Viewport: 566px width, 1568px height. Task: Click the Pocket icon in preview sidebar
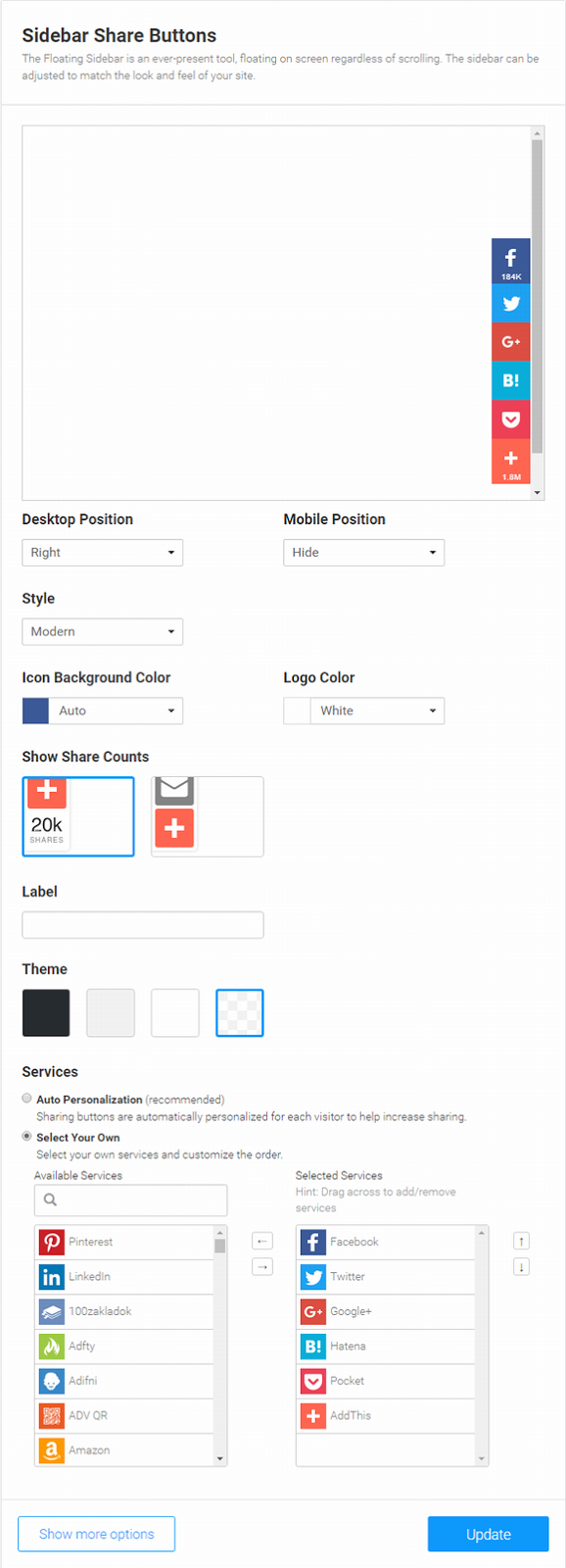pyautogui.click(x=510, y=419)
